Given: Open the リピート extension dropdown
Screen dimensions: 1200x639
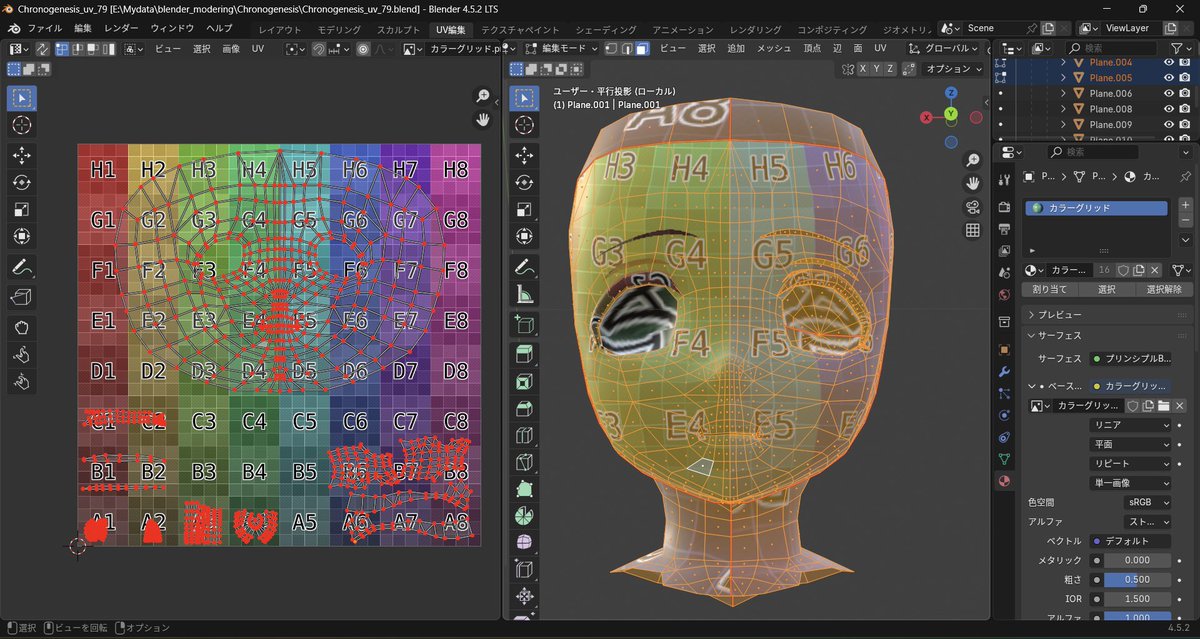Looking at the screenshot, I should (x=1129, y=464).
